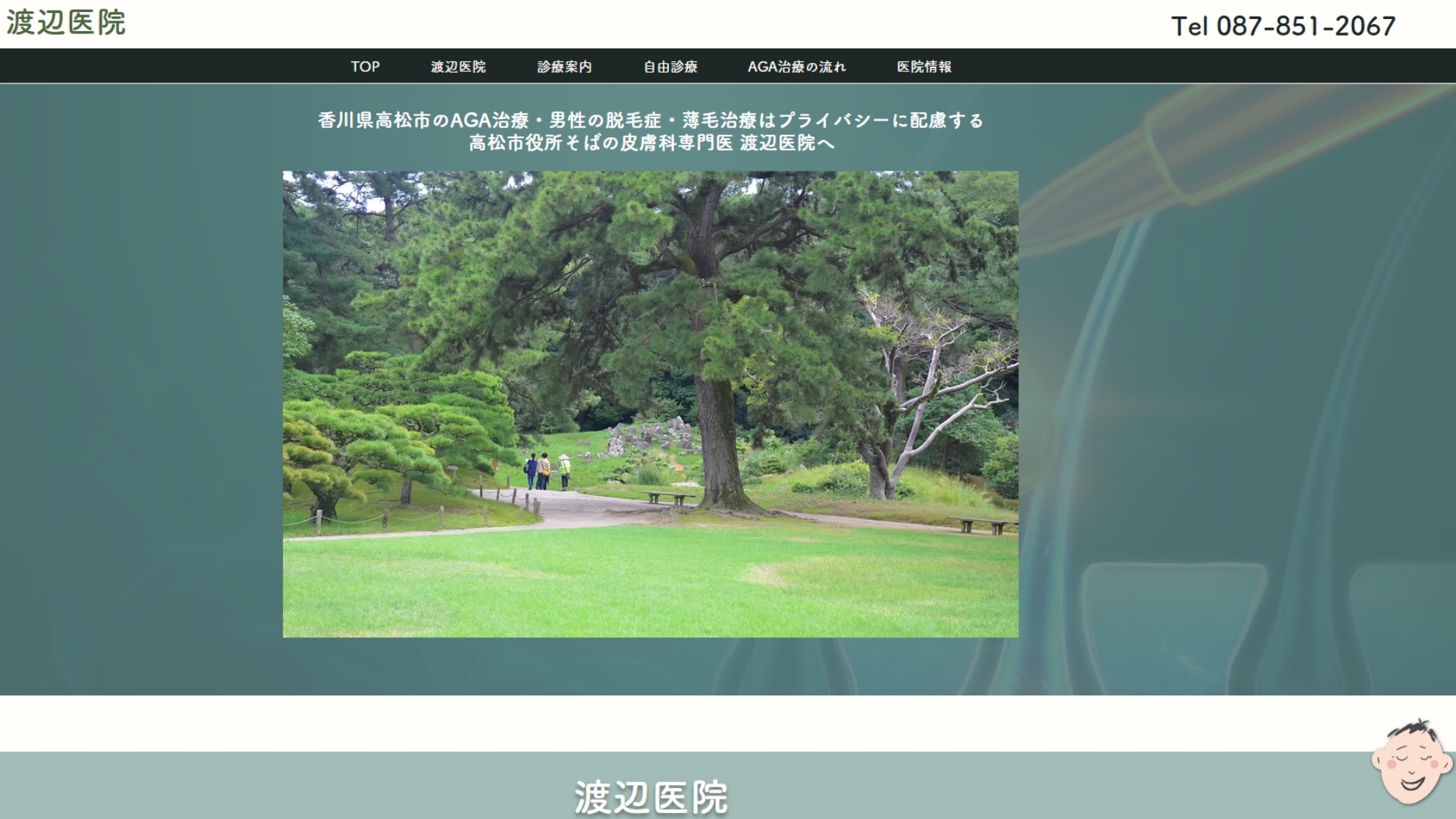Open the 渡辺医院 navigation menu item
Screen dimensions: 1456x819
point(458,67)
